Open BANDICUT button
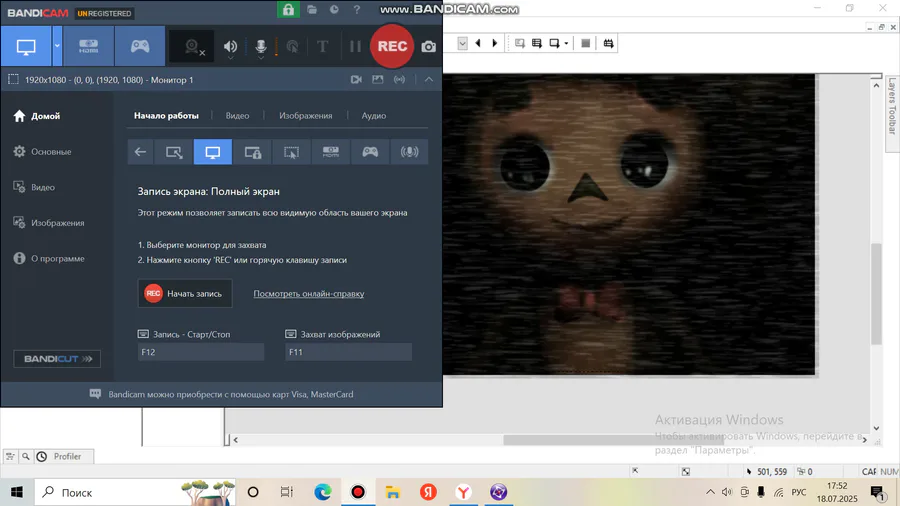This screenshot has width=900, height=506. point(57,359)
